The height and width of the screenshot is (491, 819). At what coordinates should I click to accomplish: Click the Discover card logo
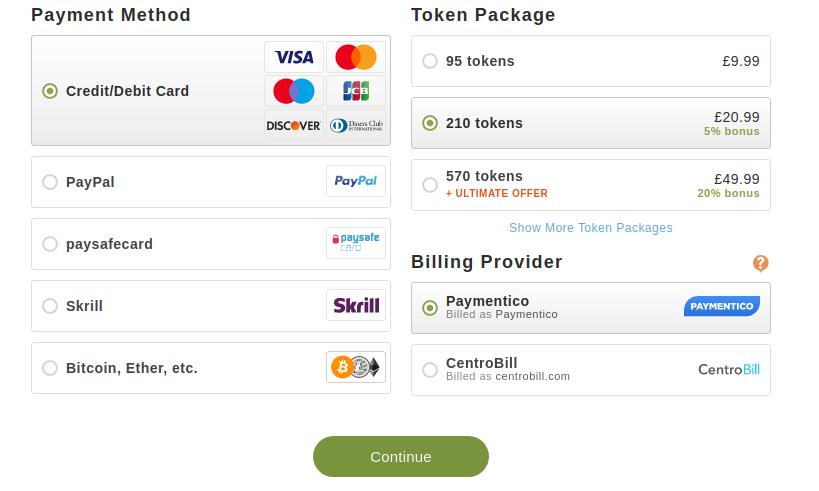pos(294,125)
